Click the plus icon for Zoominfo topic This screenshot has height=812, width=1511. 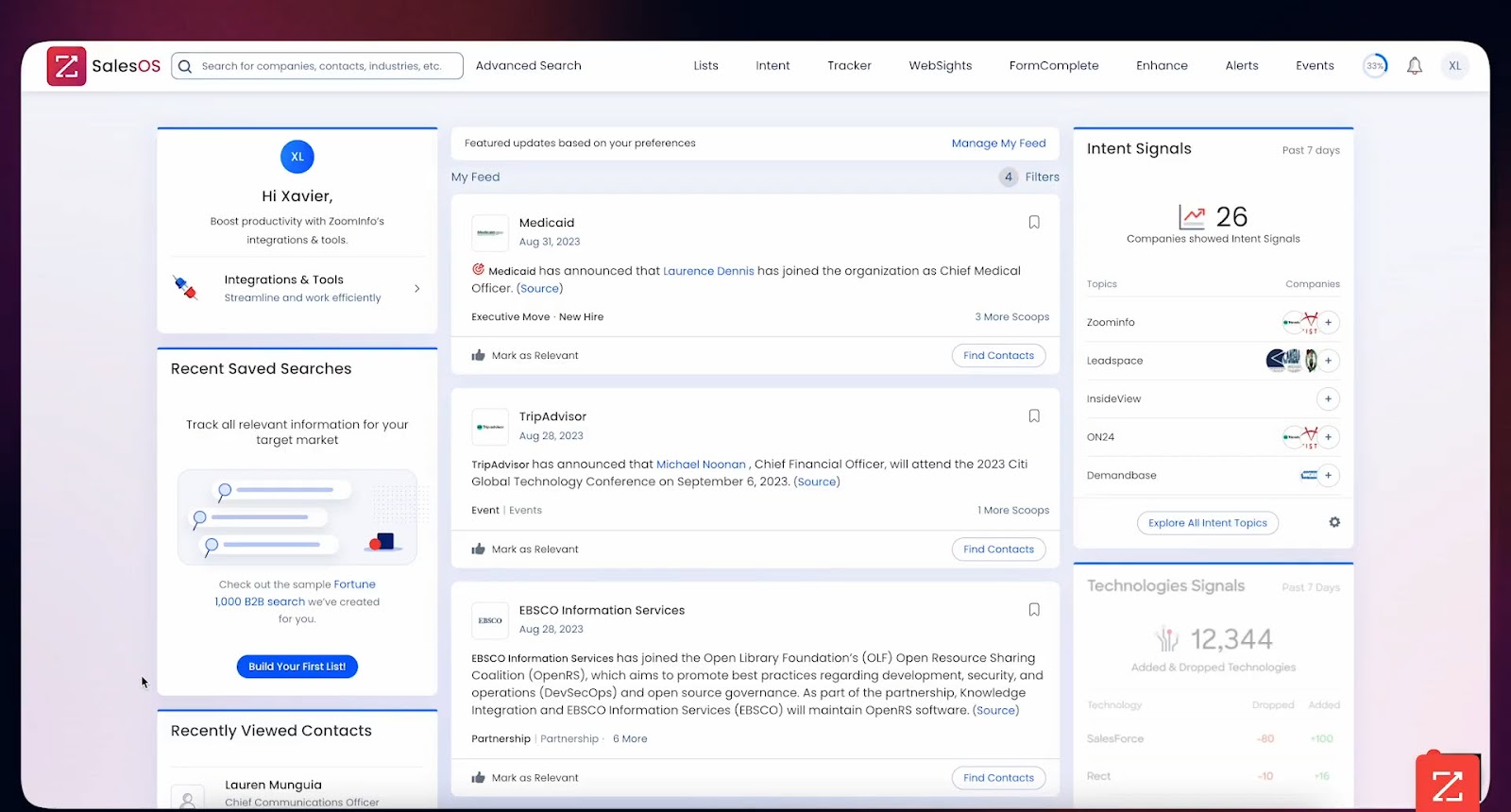point(1328,322)
